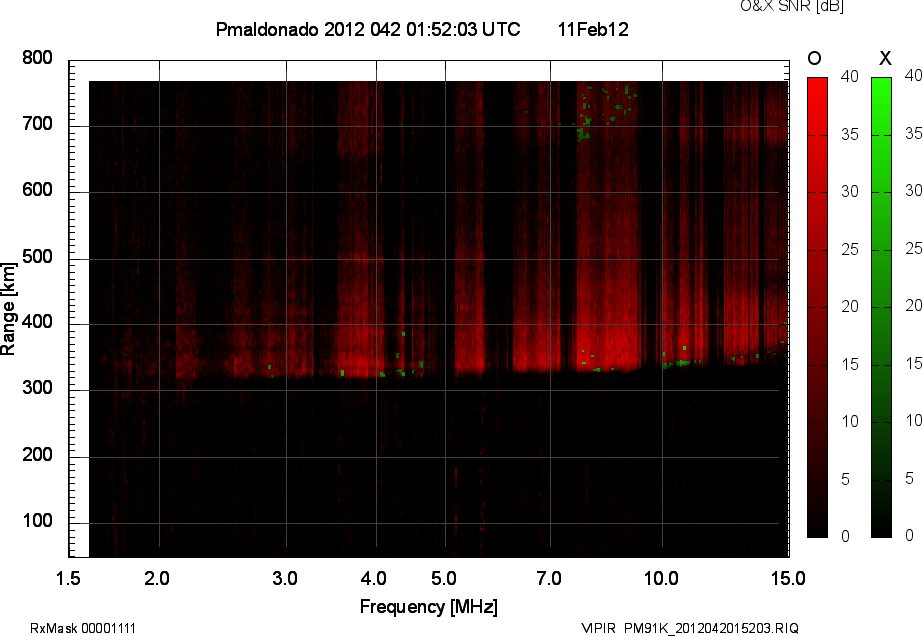
Task: Click the 800 tick on range axis
Action: 38,59
